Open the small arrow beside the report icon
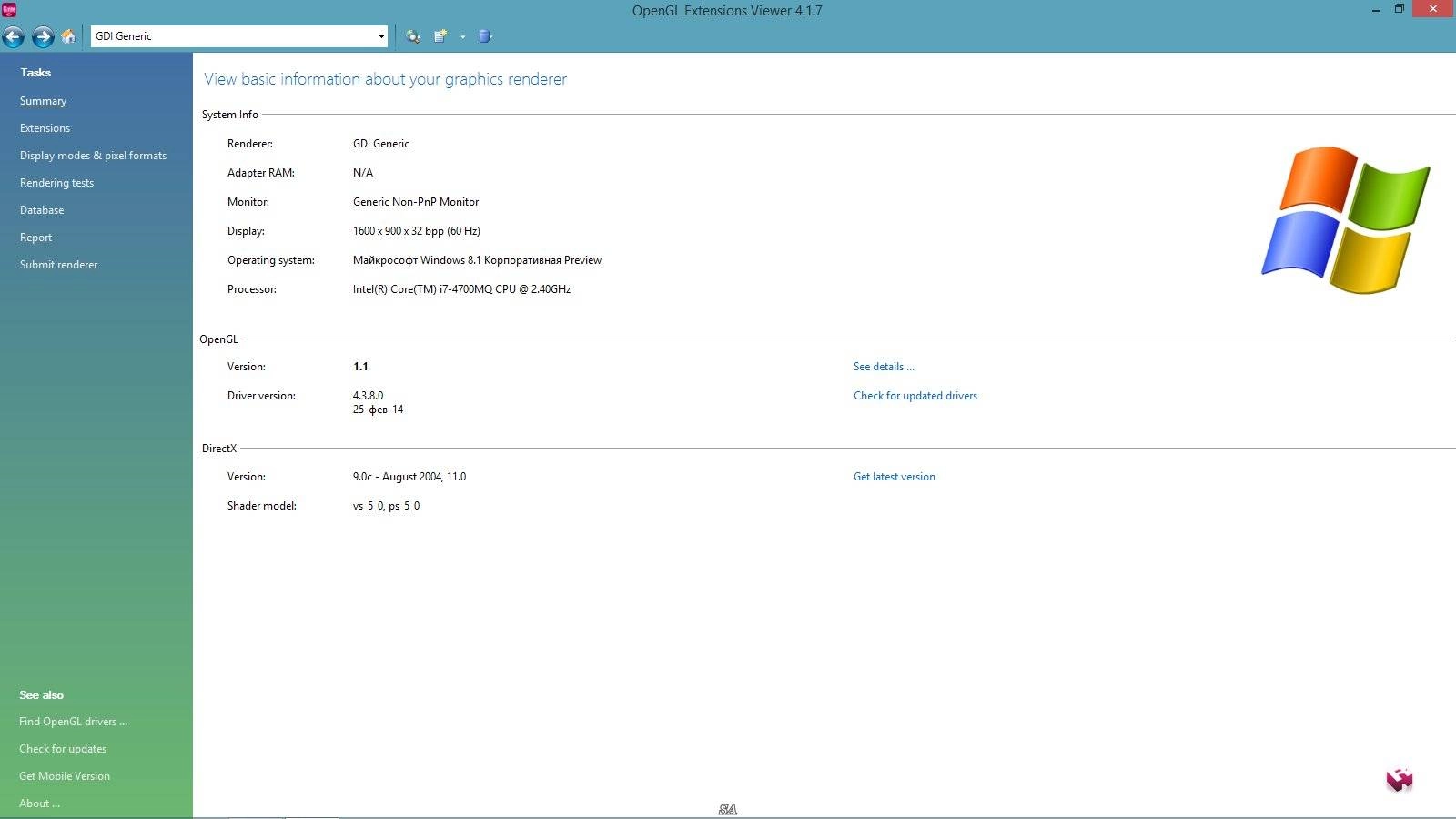The height and width of the screenshot is (819, 1456). coord(462,37)
